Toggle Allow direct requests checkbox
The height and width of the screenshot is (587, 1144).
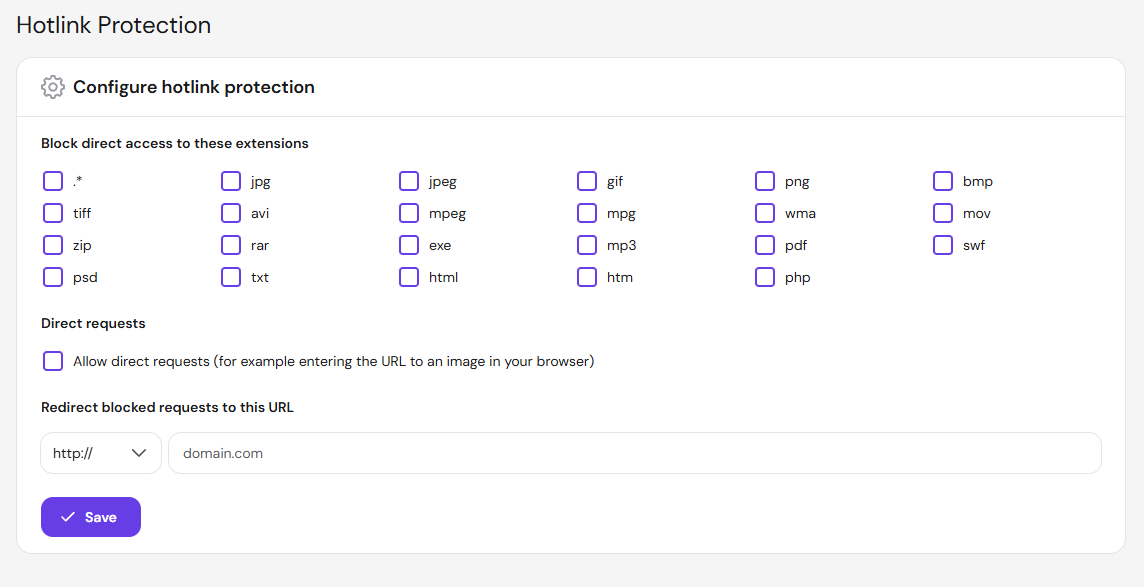click(x=53, y=361)
